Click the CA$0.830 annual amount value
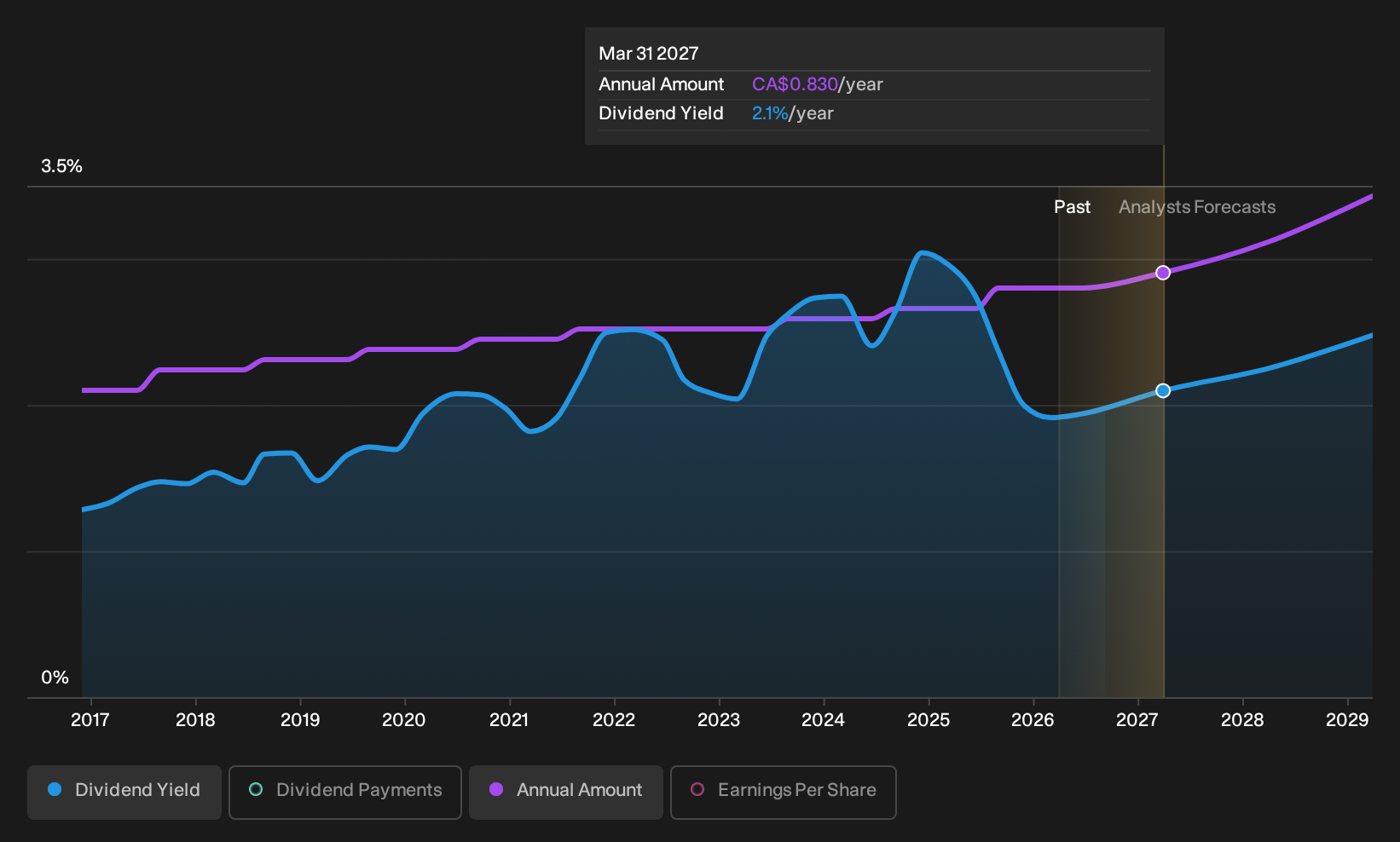 point(795,84)
